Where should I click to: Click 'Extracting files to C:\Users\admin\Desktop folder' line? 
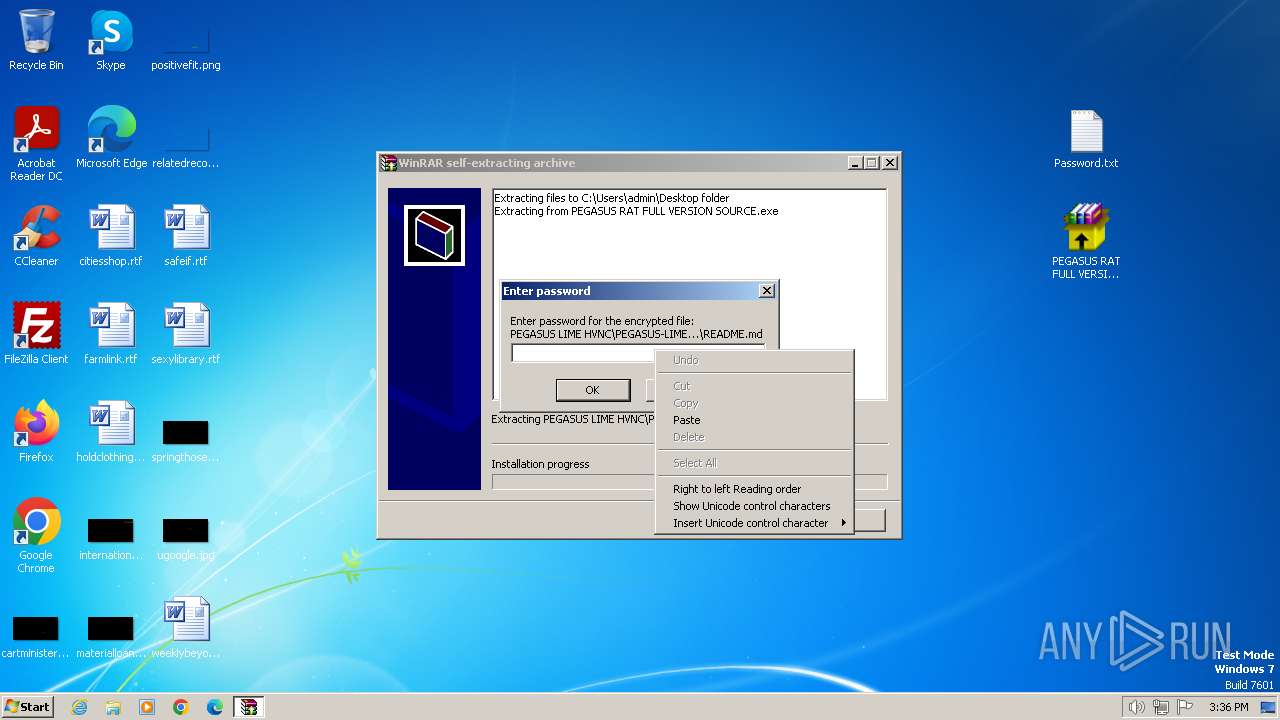612,198
